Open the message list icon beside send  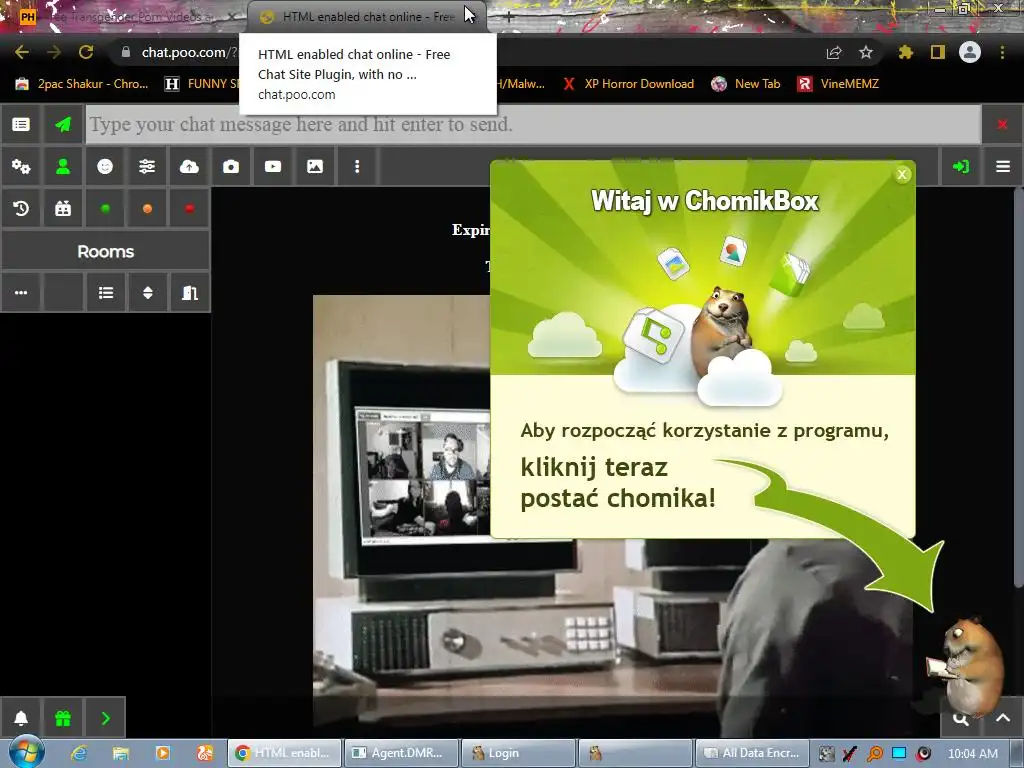[21, 124]
